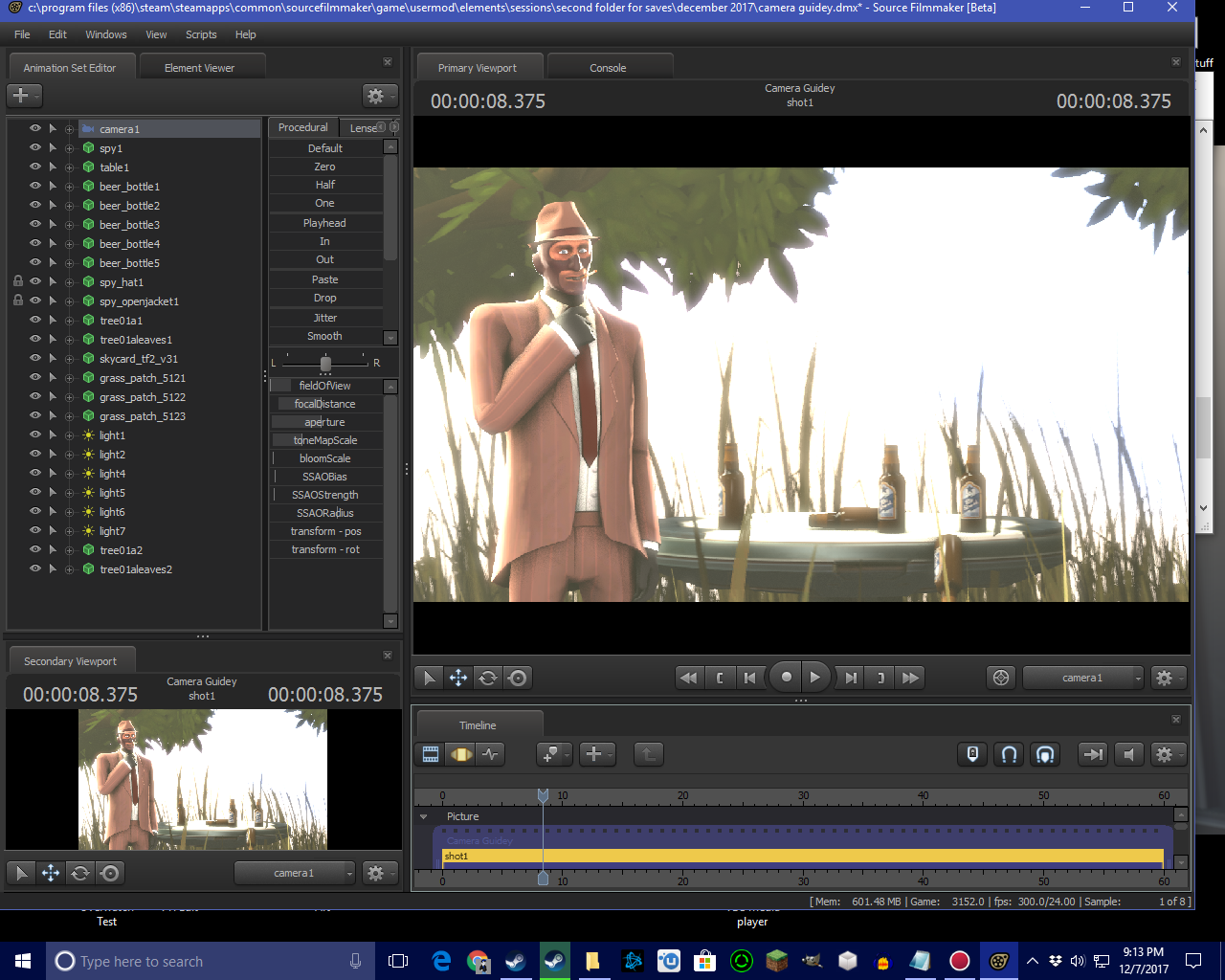Open the Windows menu
1225x980 pixels.
(106, 34)
